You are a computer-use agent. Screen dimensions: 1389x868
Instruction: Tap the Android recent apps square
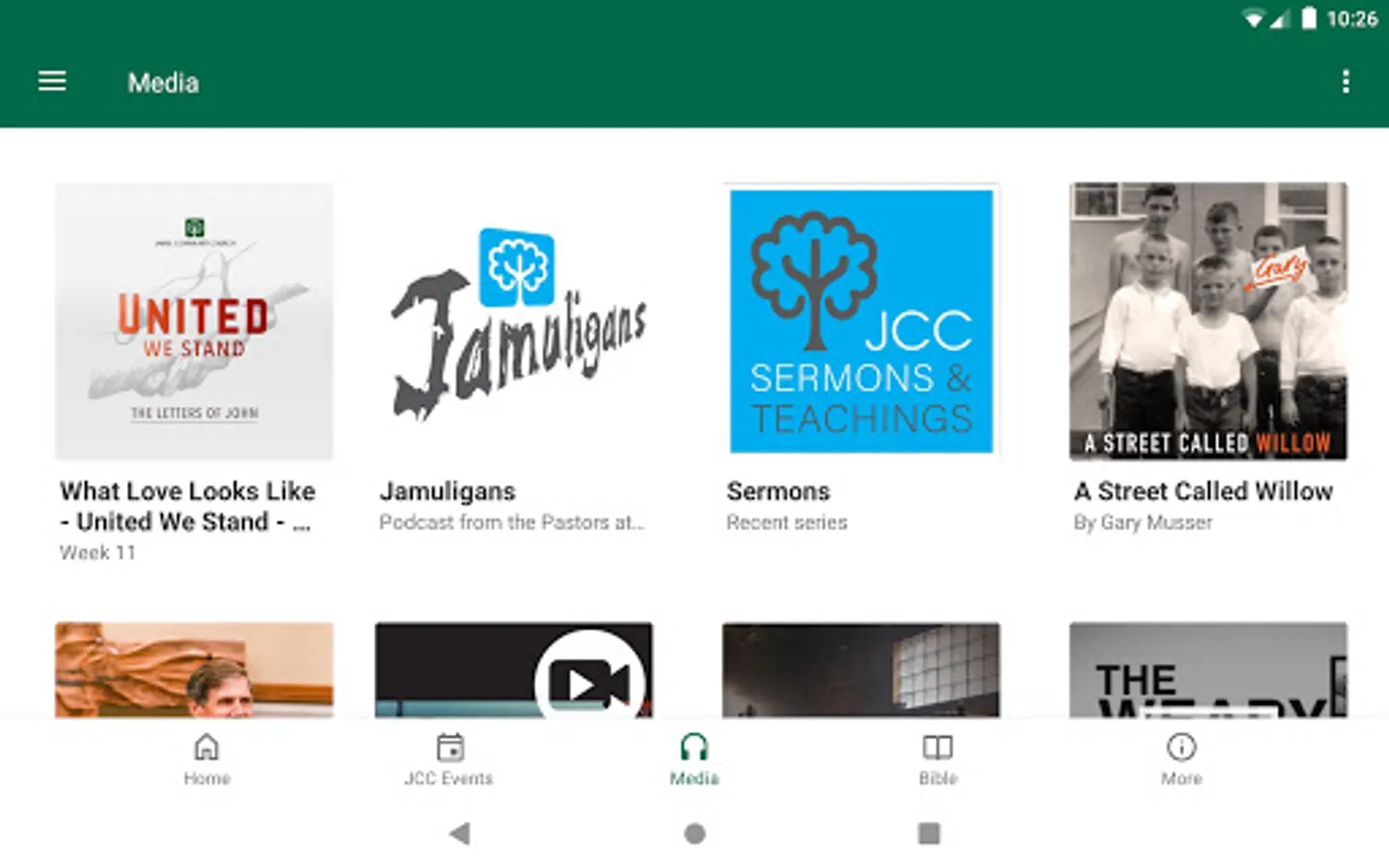tap(929, 833)
